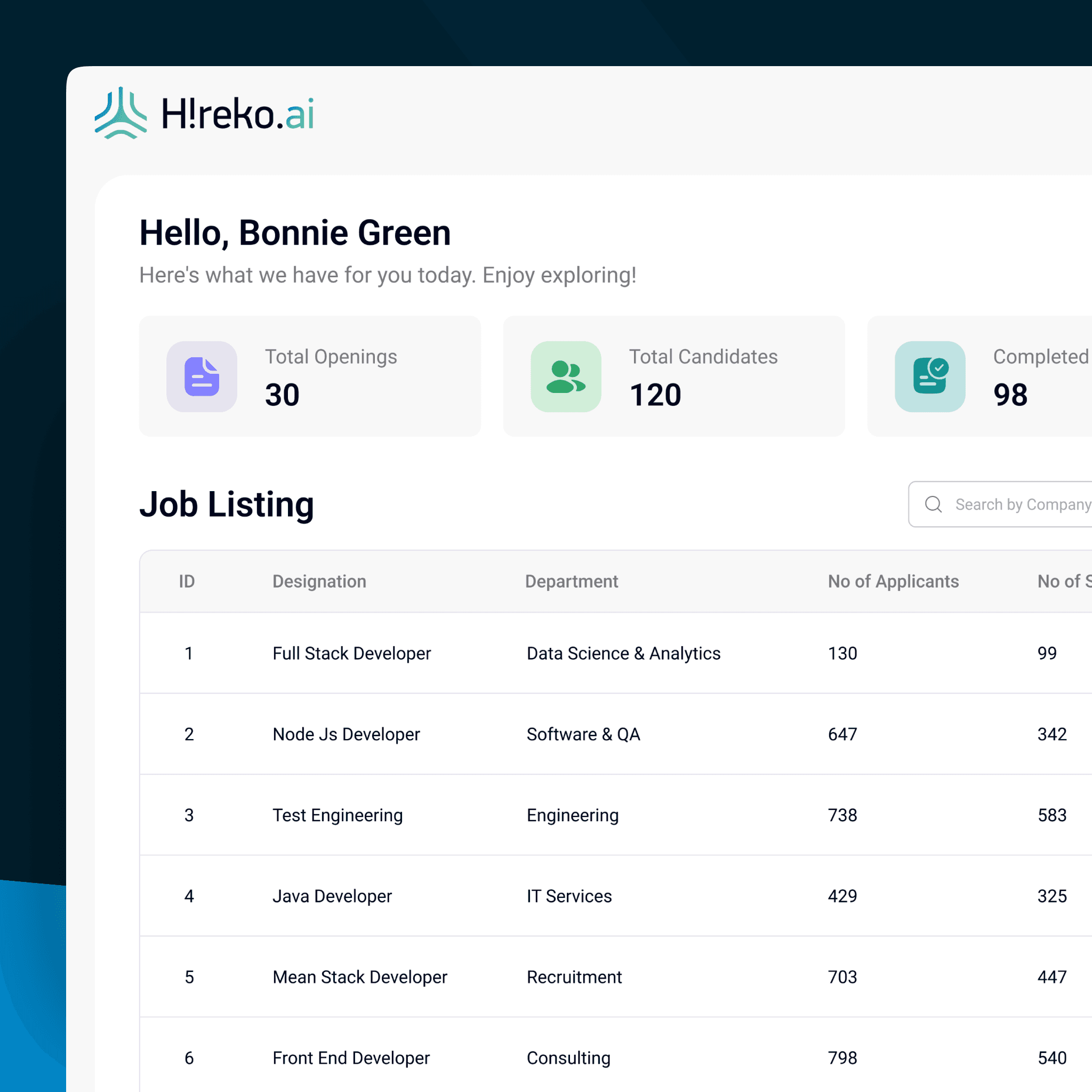
Task: Focus the Search by Company field
Action: tap(1000, 504)
